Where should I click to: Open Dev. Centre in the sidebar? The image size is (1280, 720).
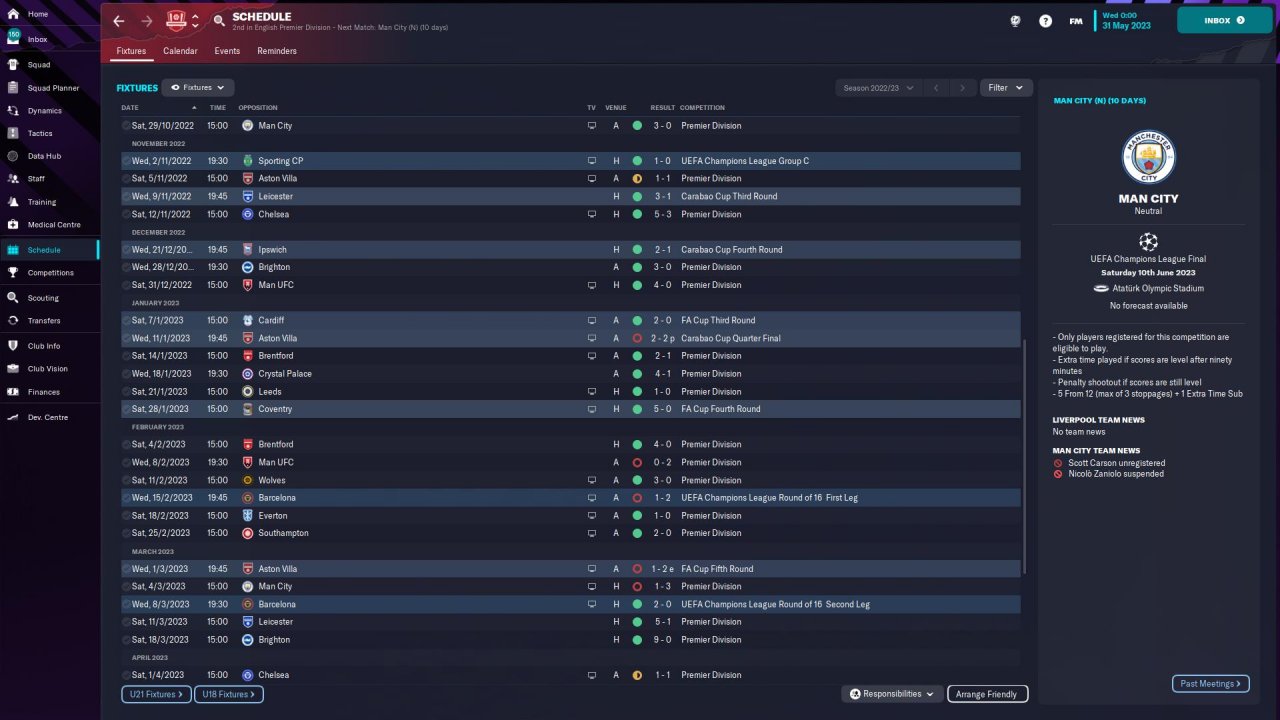(x=49, y=417)
